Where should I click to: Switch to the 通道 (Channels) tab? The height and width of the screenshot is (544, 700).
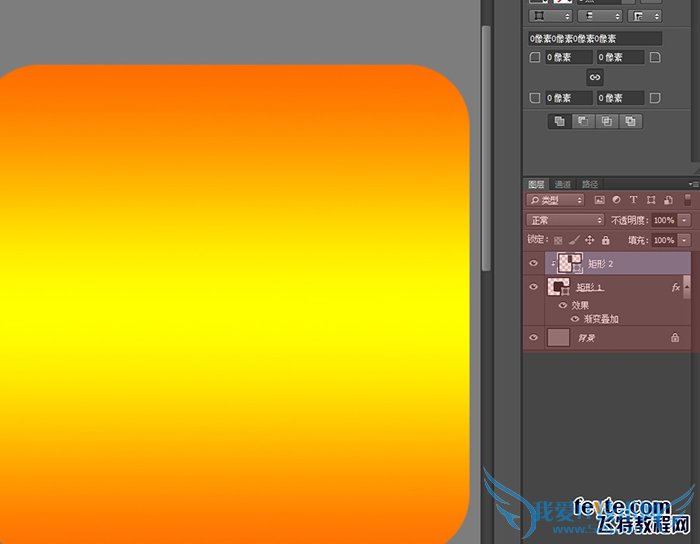[x=562, y=184]
